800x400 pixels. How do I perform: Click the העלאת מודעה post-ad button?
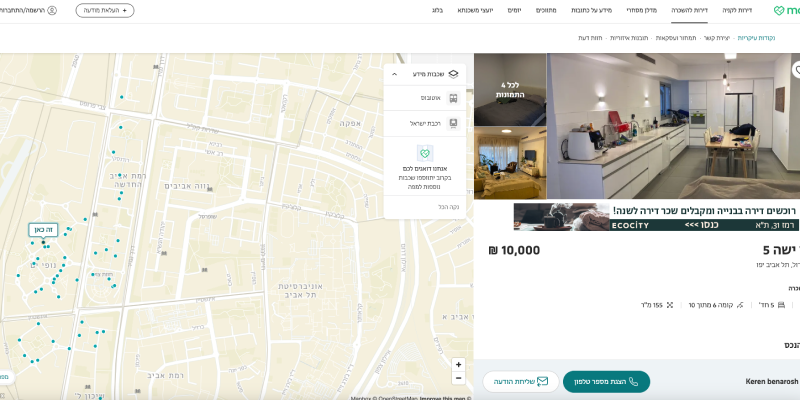coord(105,10)
